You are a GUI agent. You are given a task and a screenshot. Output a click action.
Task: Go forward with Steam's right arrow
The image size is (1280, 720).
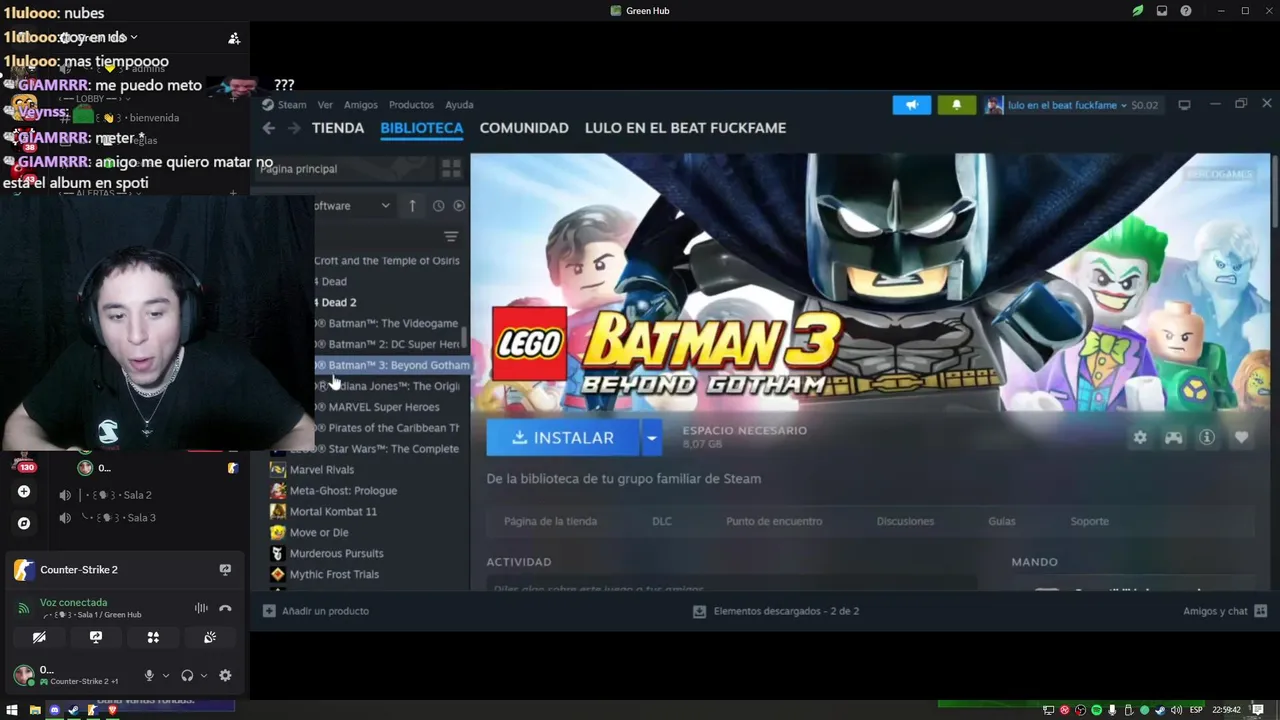pos(294,128)
